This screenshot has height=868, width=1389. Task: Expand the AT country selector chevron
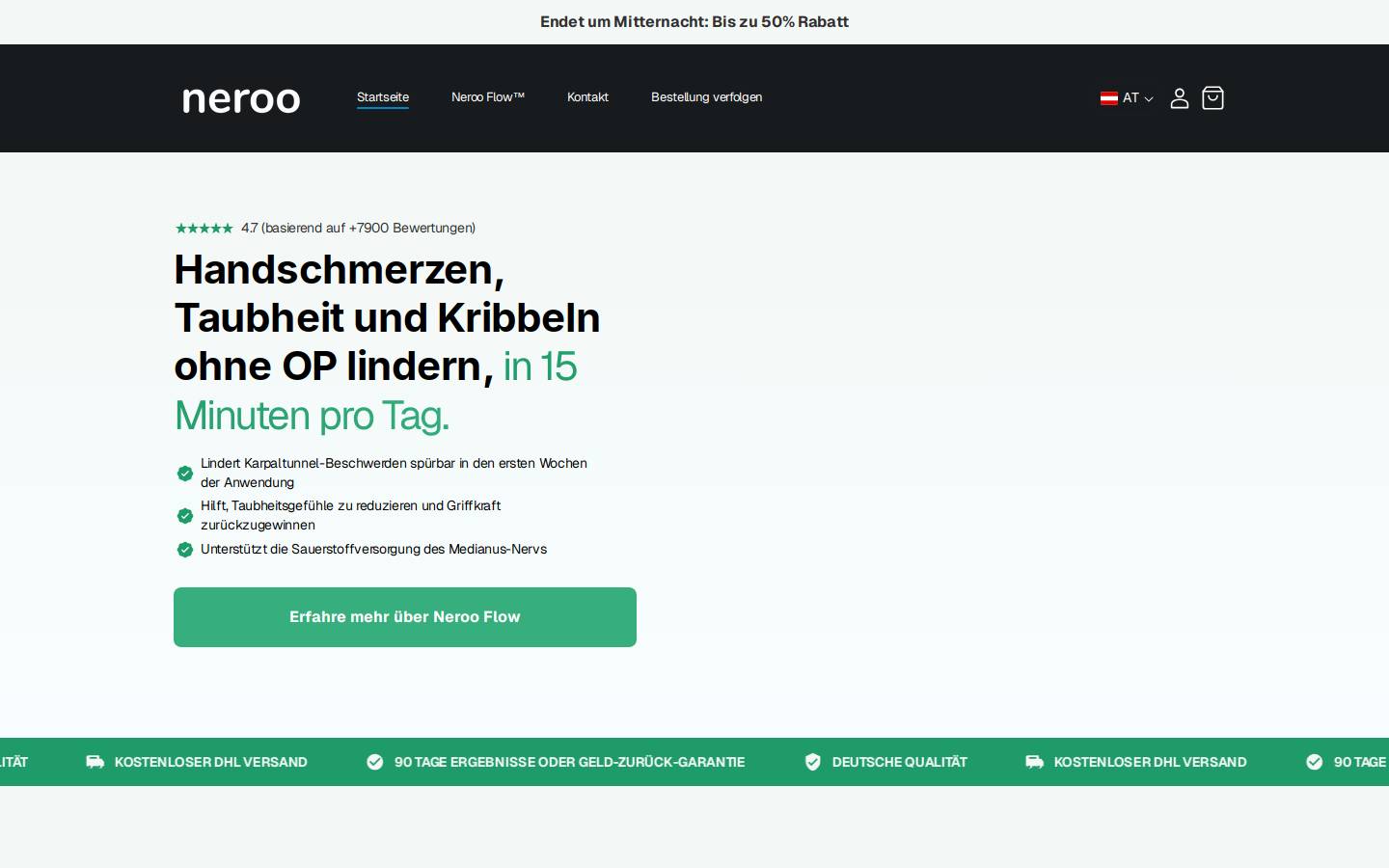(x=1149, y=99)
